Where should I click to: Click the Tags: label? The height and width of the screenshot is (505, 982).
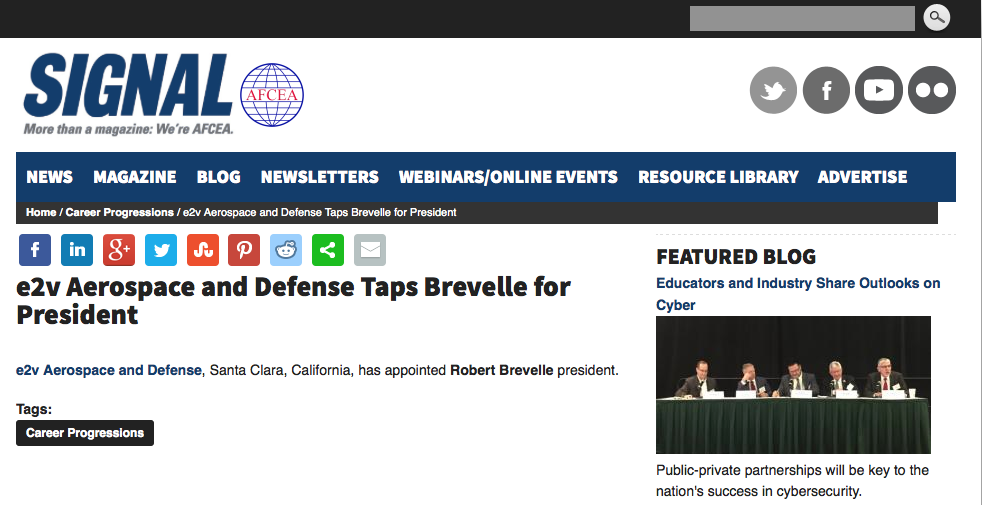(x=34, y=410)
